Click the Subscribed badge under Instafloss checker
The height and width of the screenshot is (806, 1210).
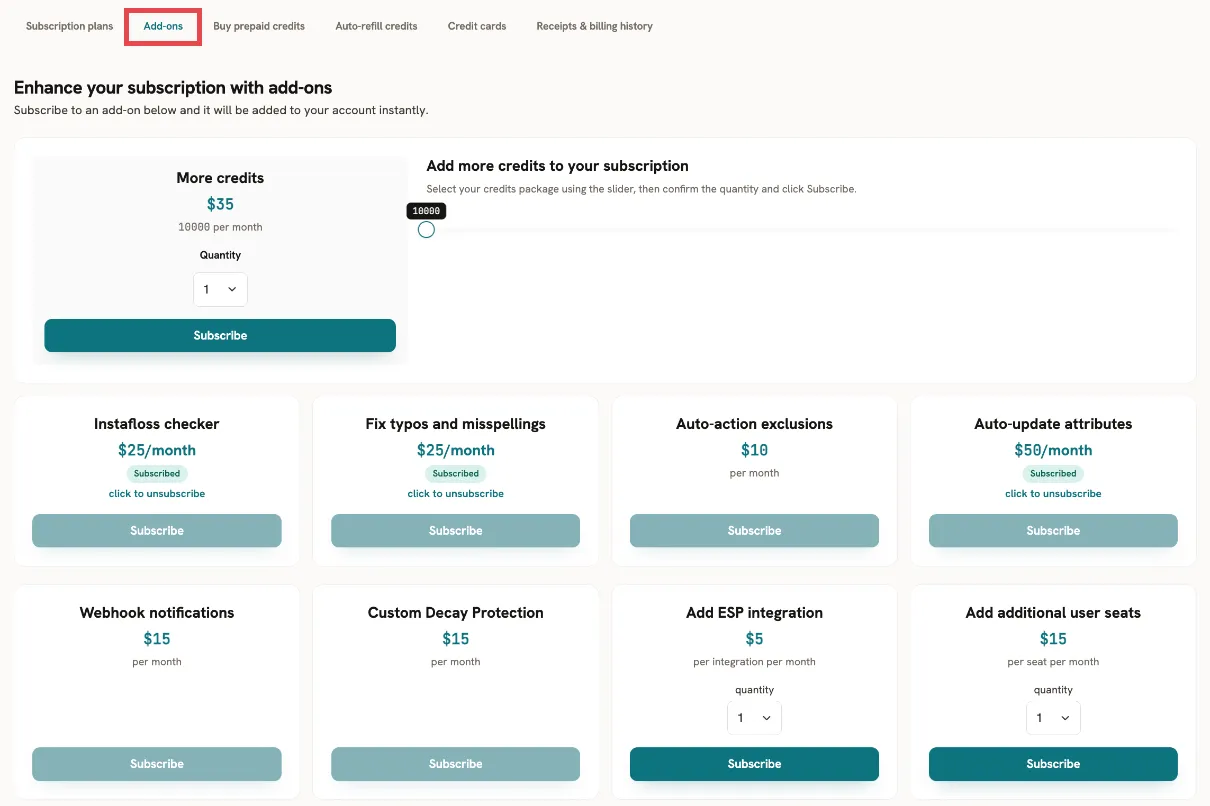pyautogui.click(x=157, y=474)
